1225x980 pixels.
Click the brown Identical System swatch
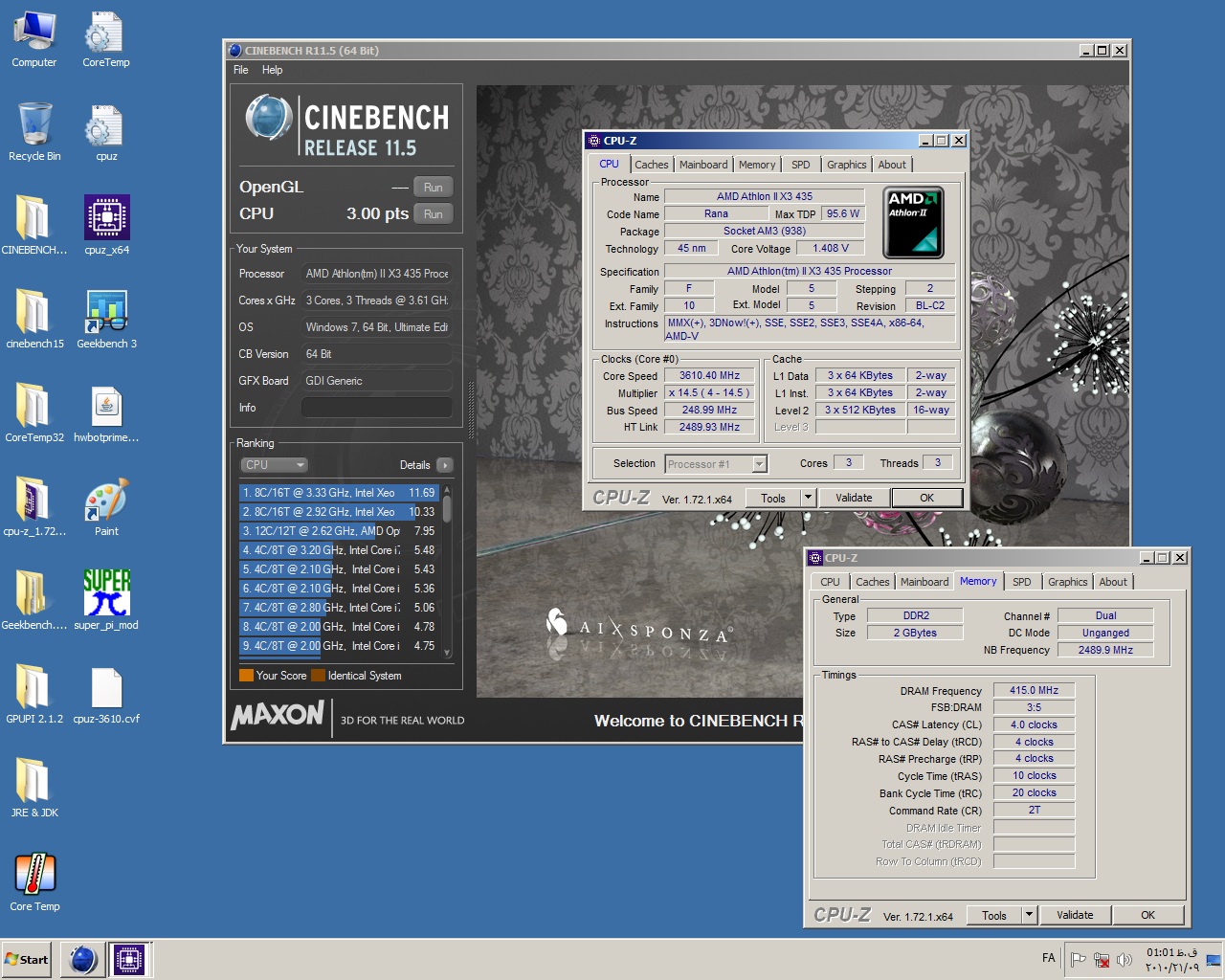coord(318,676)
